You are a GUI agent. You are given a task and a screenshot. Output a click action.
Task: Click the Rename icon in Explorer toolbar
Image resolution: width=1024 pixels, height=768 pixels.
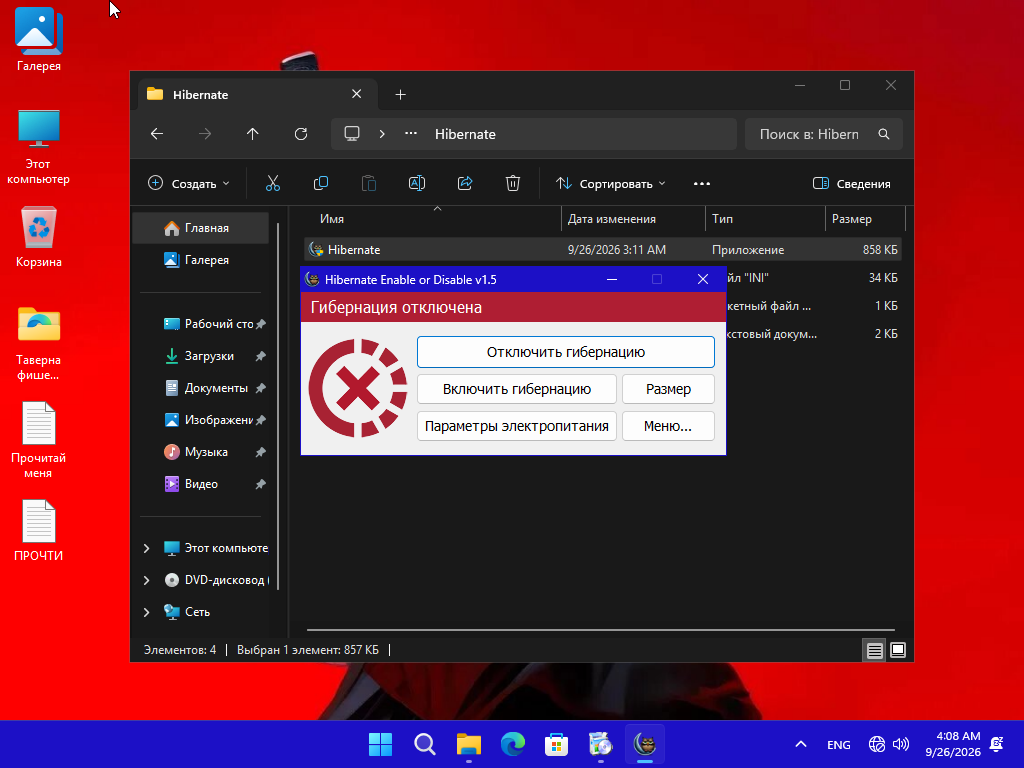pyautogui.click(x=417, y=184)
